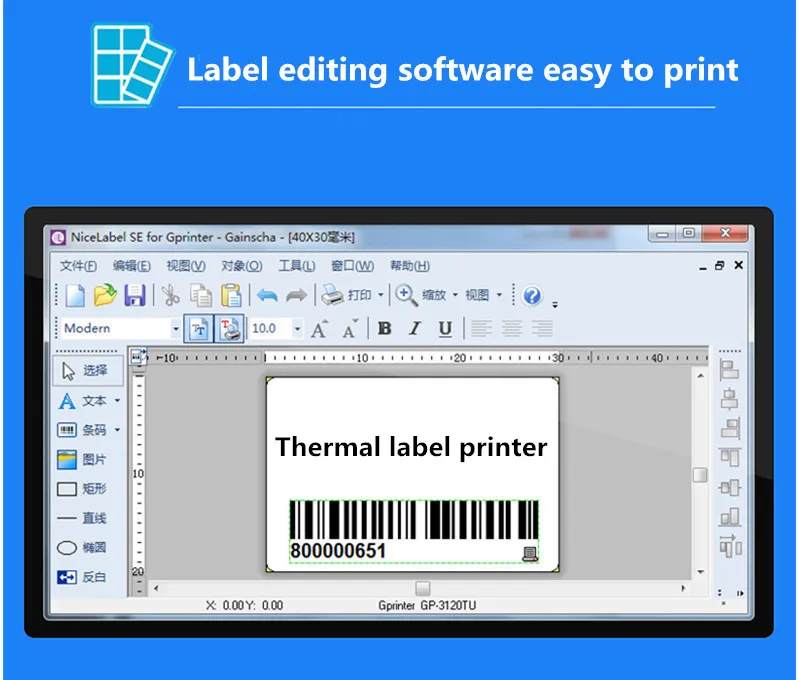800x680 pixels.
Task: Select the 条码 barcode tool
Action: [84, 430]
